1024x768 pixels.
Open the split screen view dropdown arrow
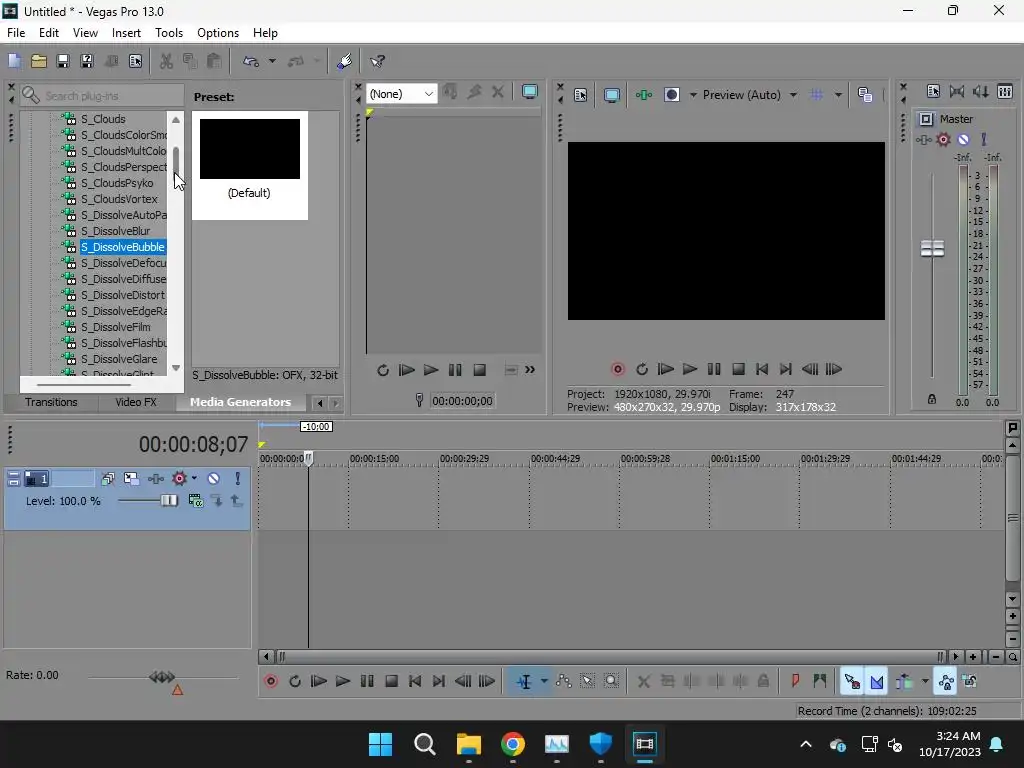[x=693, y=95]
